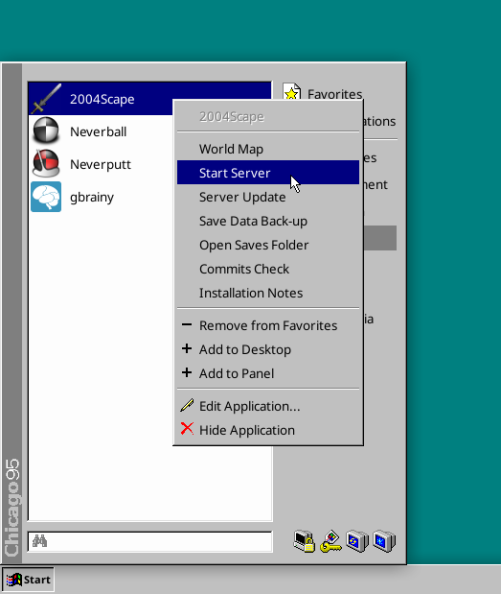Click the log out key icon
This screenshot has height=594, width=501.
click(x=331, y=541)
